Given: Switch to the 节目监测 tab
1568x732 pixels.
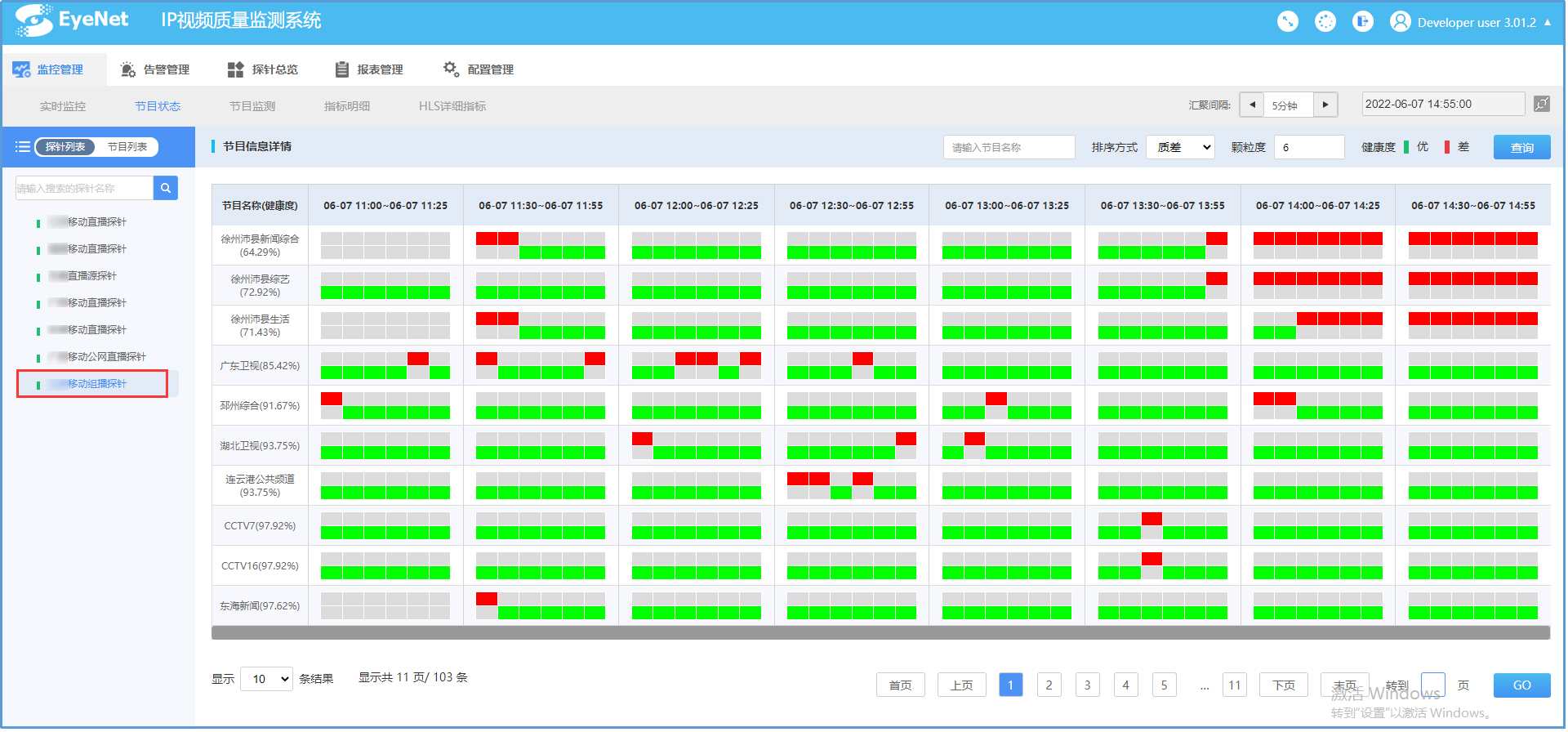Looking at the screenshot, I should tap(252, 106).
